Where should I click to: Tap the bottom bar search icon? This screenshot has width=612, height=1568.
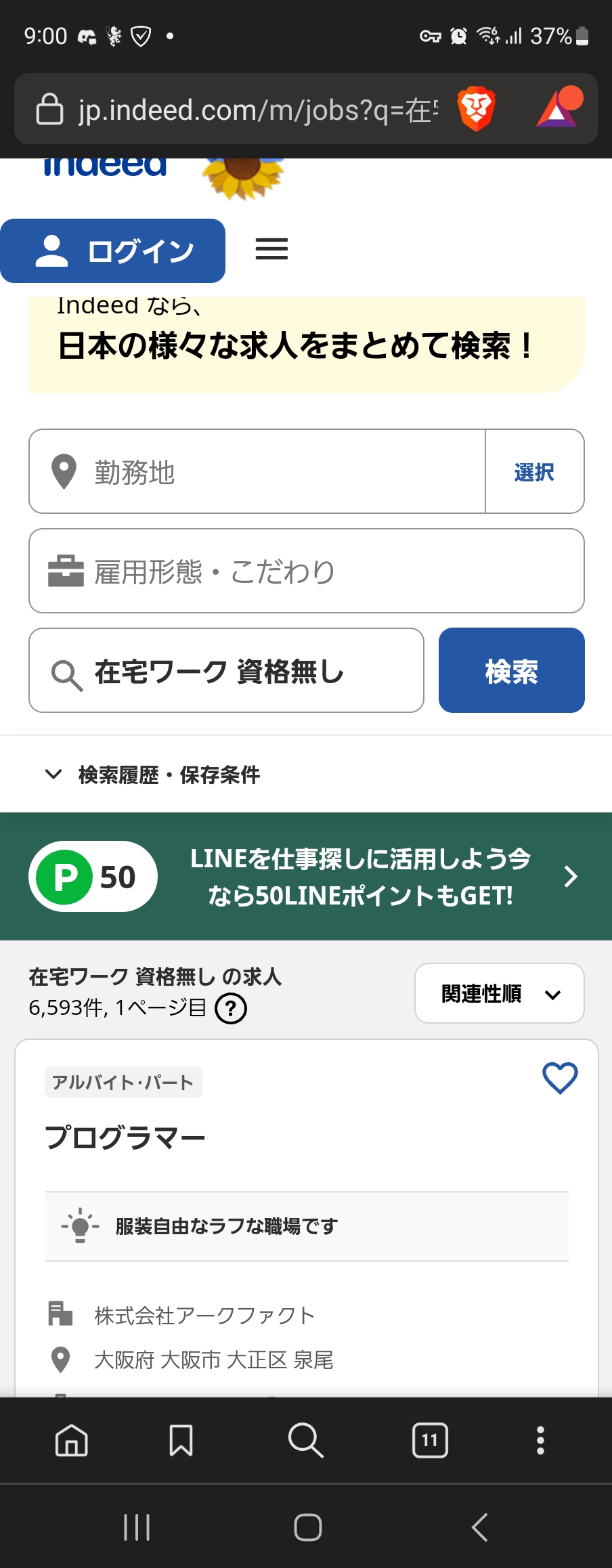pos(305,1439)
